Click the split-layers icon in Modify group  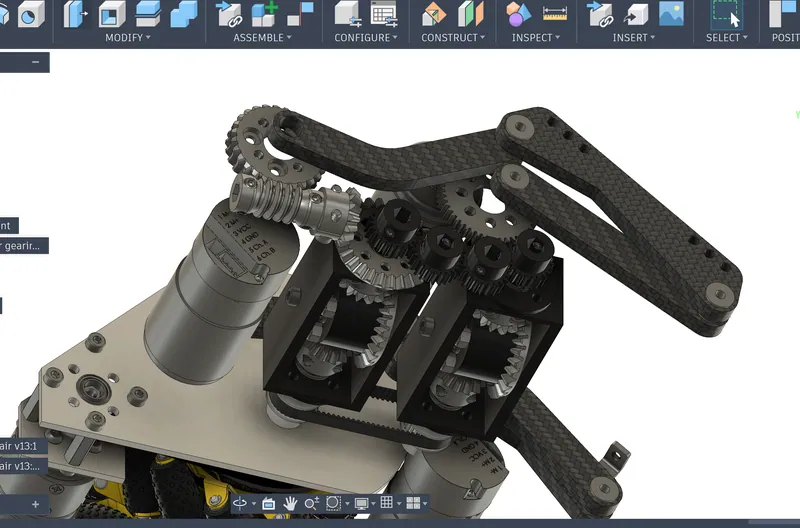click(x=148, y=14)
